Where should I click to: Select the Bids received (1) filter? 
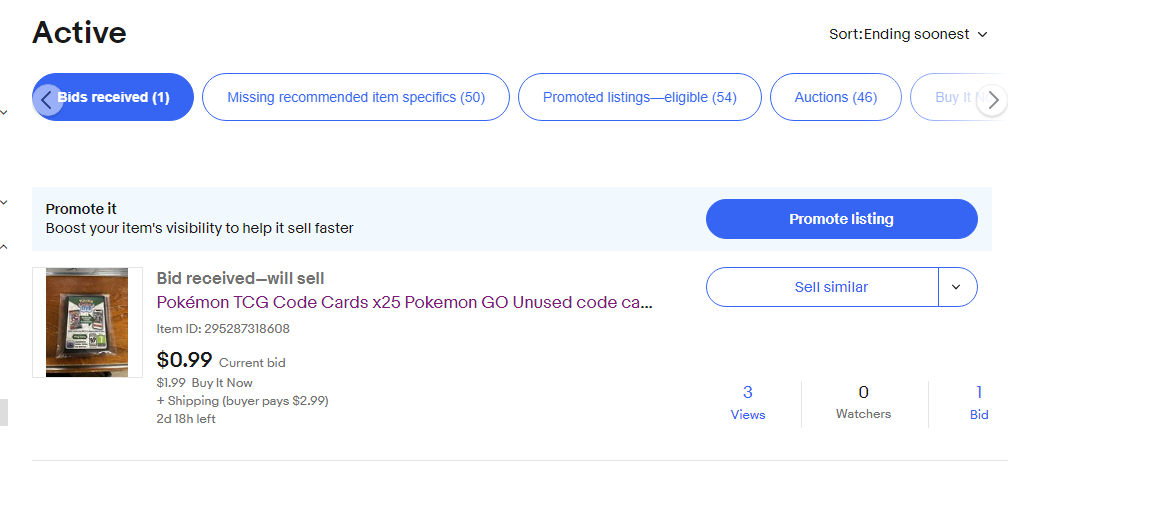(113, 97)
